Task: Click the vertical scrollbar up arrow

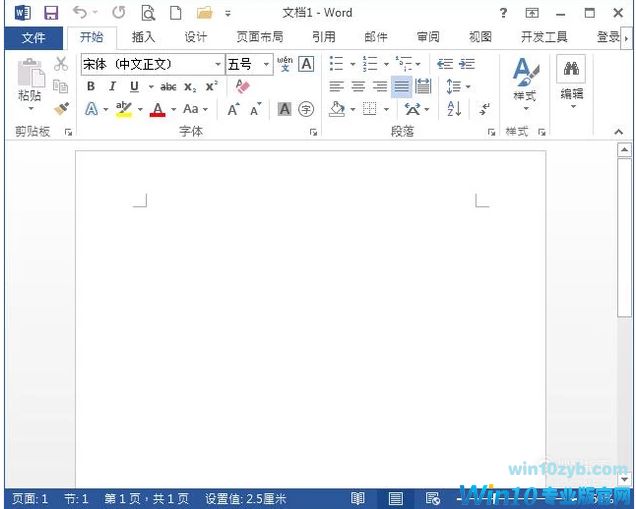Action: [x=624, y=150]
